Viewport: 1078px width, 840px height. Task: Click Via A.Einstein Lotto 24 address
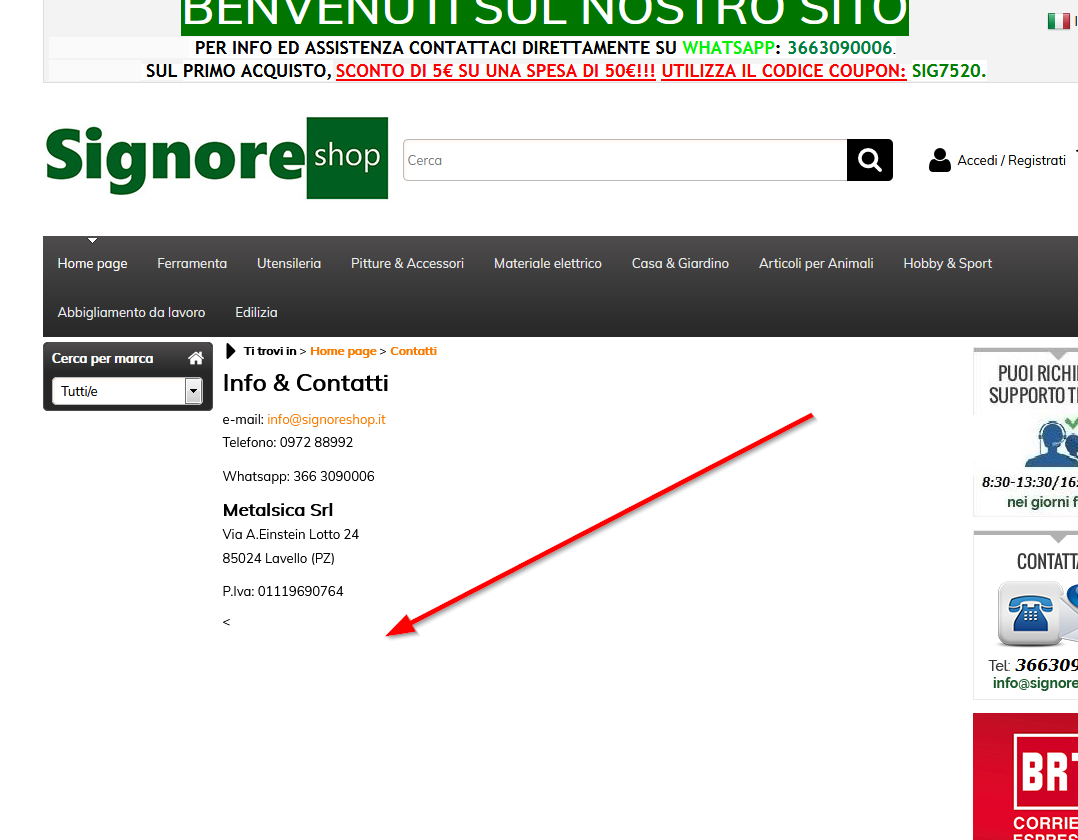[x=291, y=535]
